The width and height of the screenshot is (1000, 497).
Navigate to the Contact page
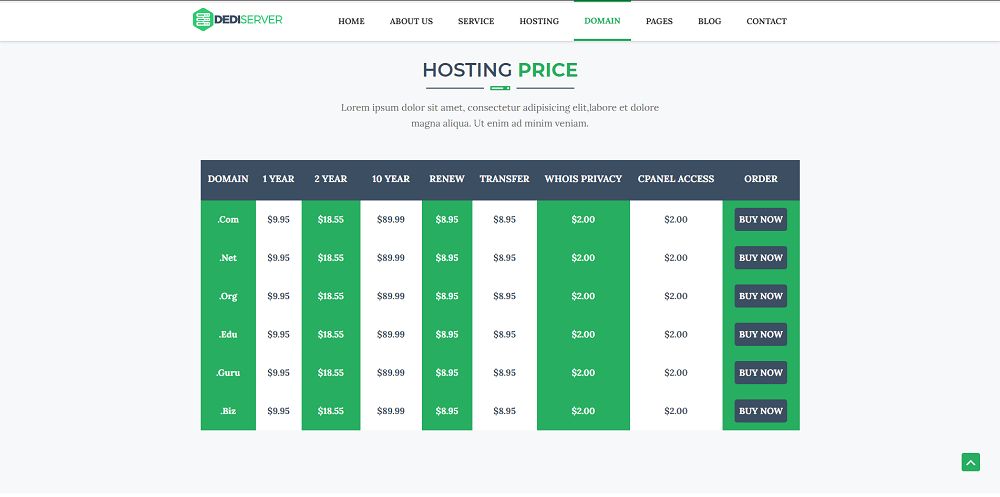point(766,21)
